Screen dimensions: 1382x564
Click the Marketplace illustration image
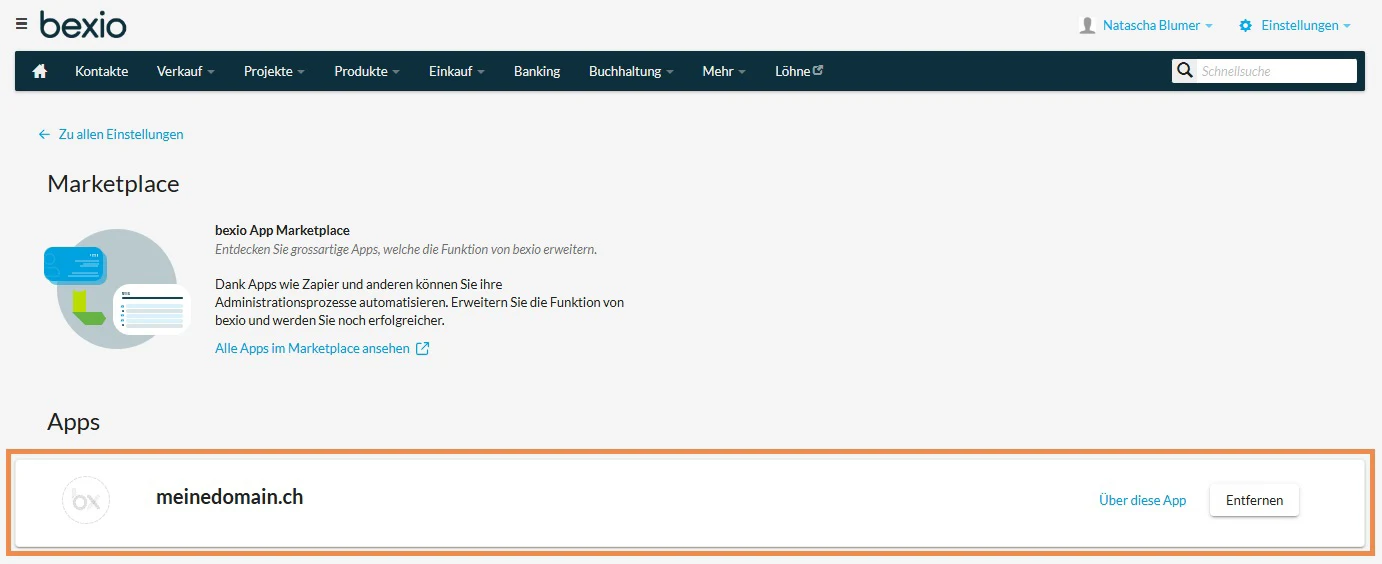[x=117, y=288]
